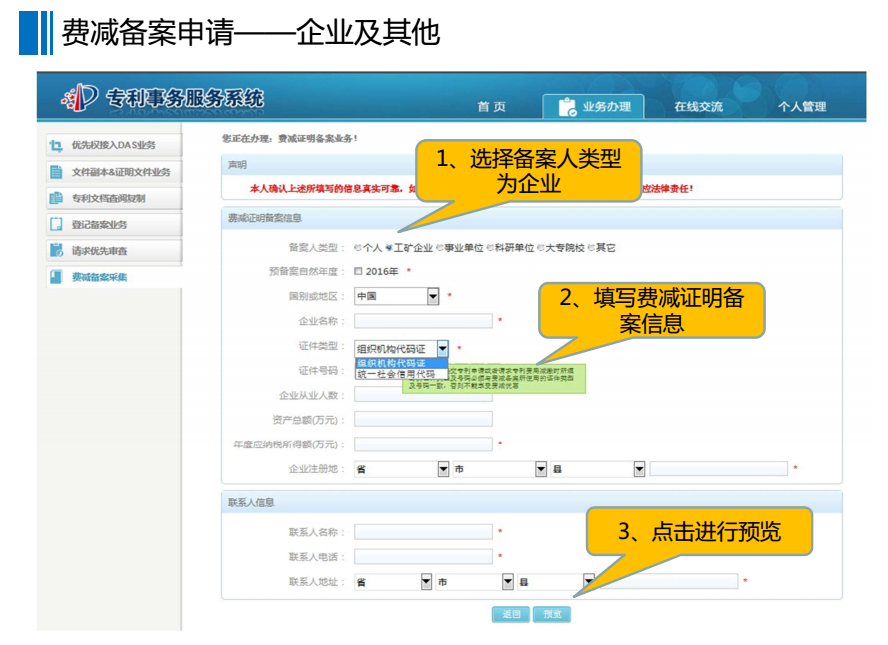Select 请求优先审查 menu entry
The image size is (888, 645).
(114, 250)
